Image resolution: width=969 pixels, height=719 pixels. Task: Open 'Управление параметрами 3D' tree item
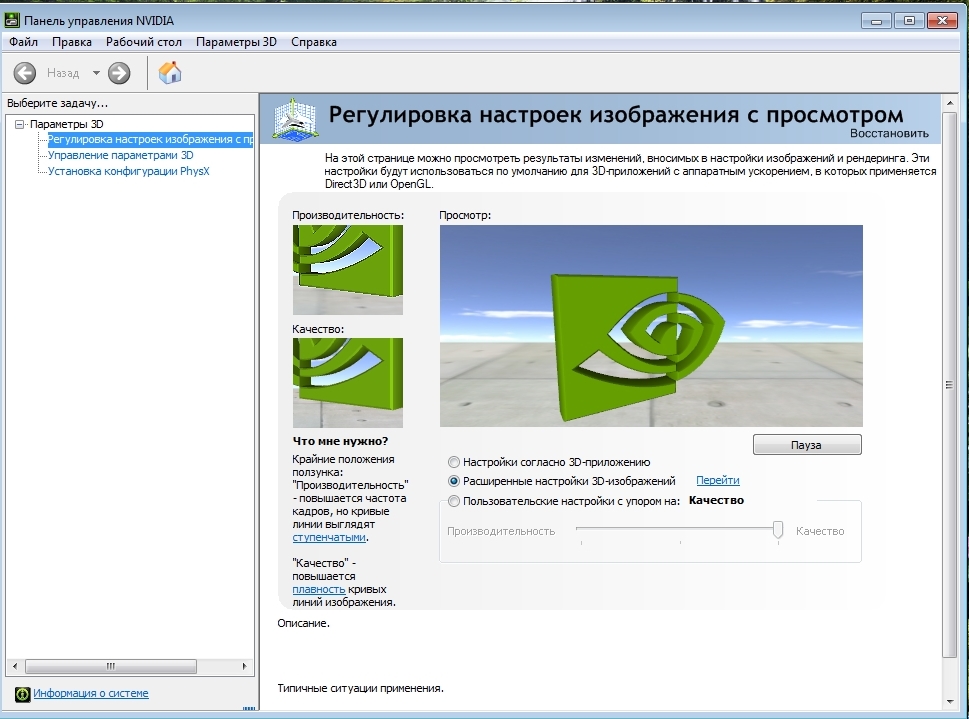pos(120,155)
